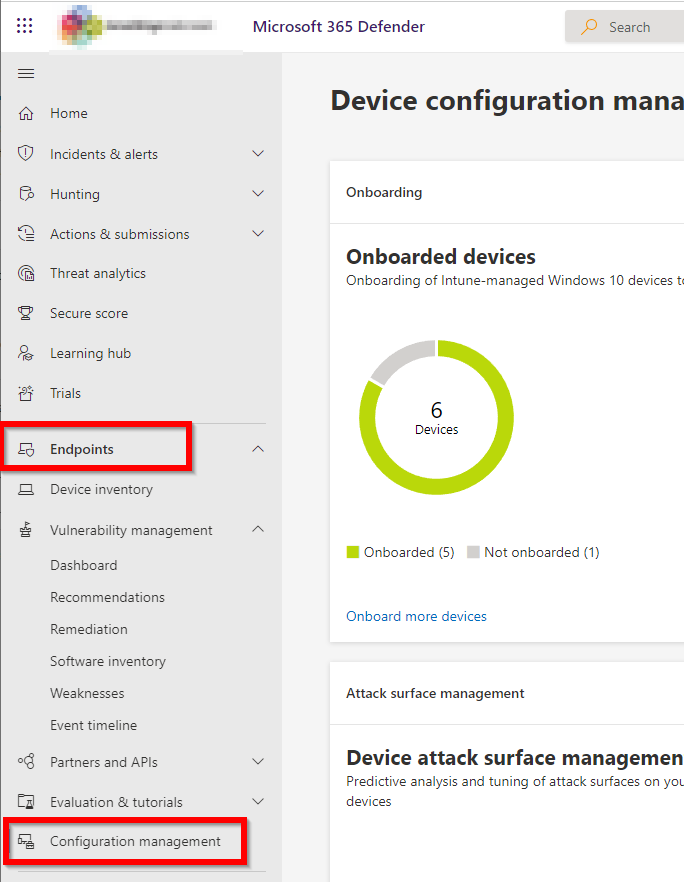
Task: Click the Device inventory laptop icon
Action: point(26,490)
